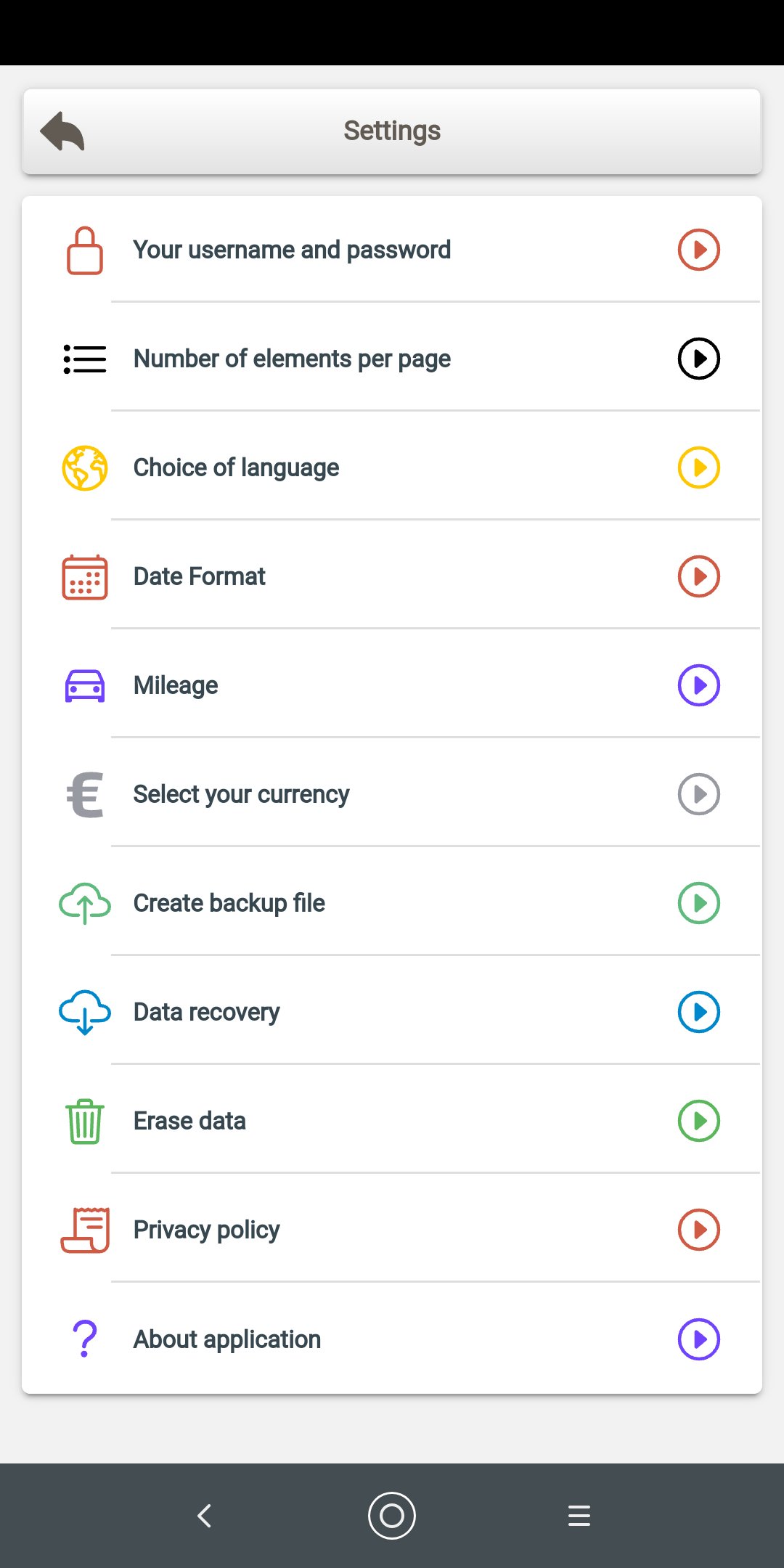Click the padlock icon for username and password
The width and height of the screenshot is (784, 1568).
tap(85, 250)
